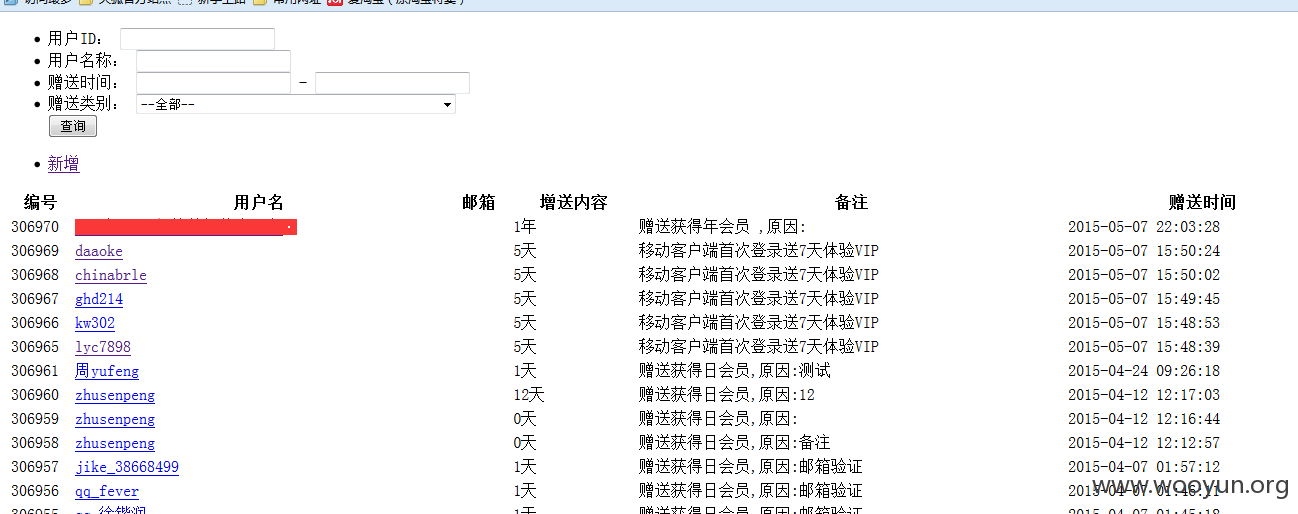The width and height of the screenshot is (1298, 514).
Task: Click timestamp 2015-05-07 15:48:39
Action: pos(1144,347)
